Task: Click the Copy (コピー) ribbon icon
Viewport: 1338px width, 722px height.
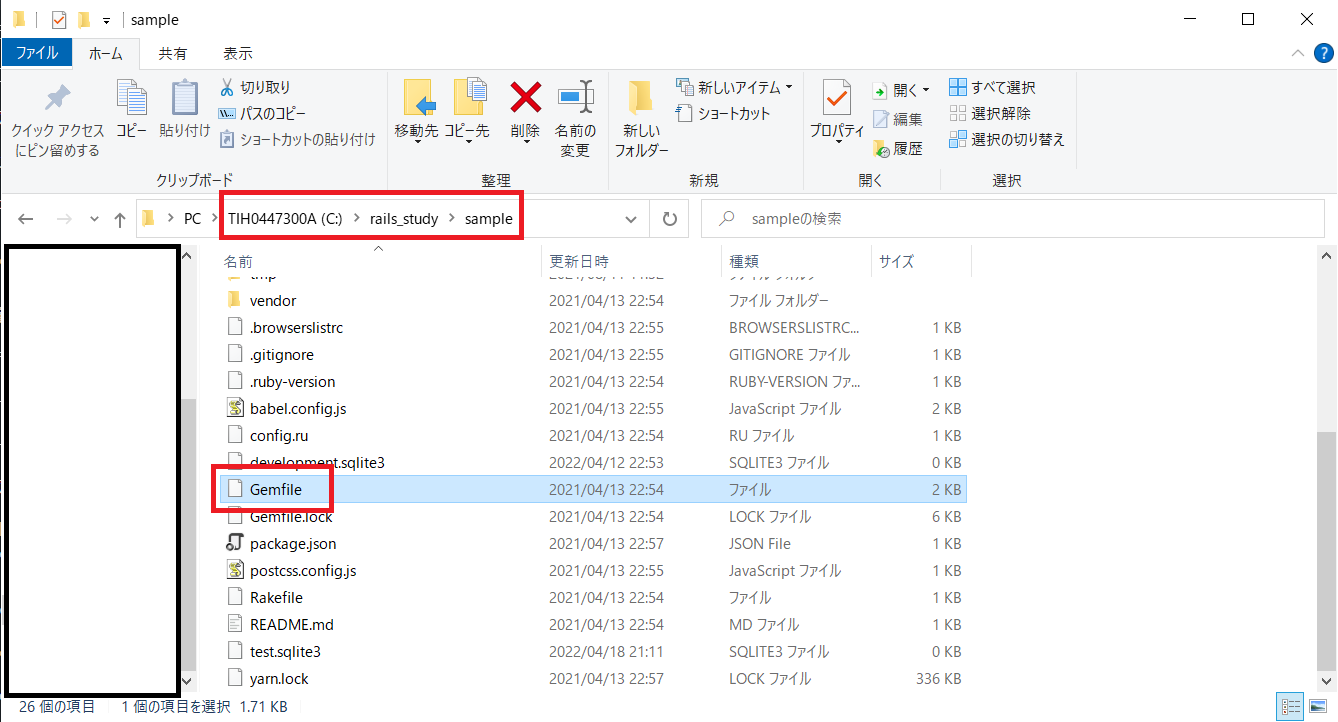Action: [x=132, y=99]
